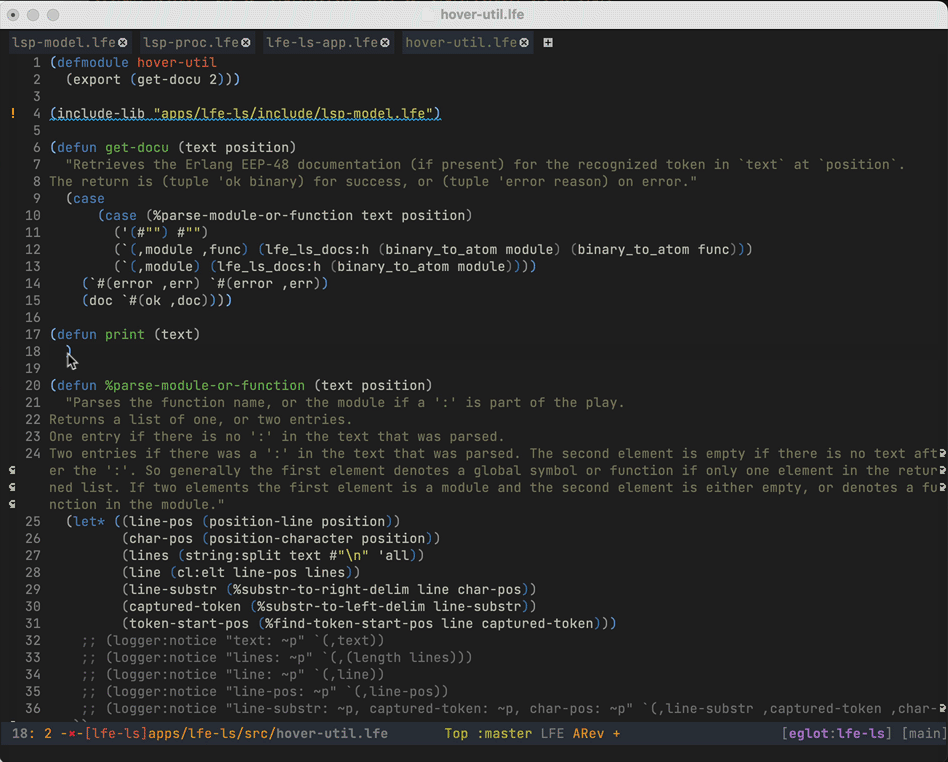The image size is (948, 762).
Task: Click the warning exclamation mark on line 4
Action: (x=13, y=113)
